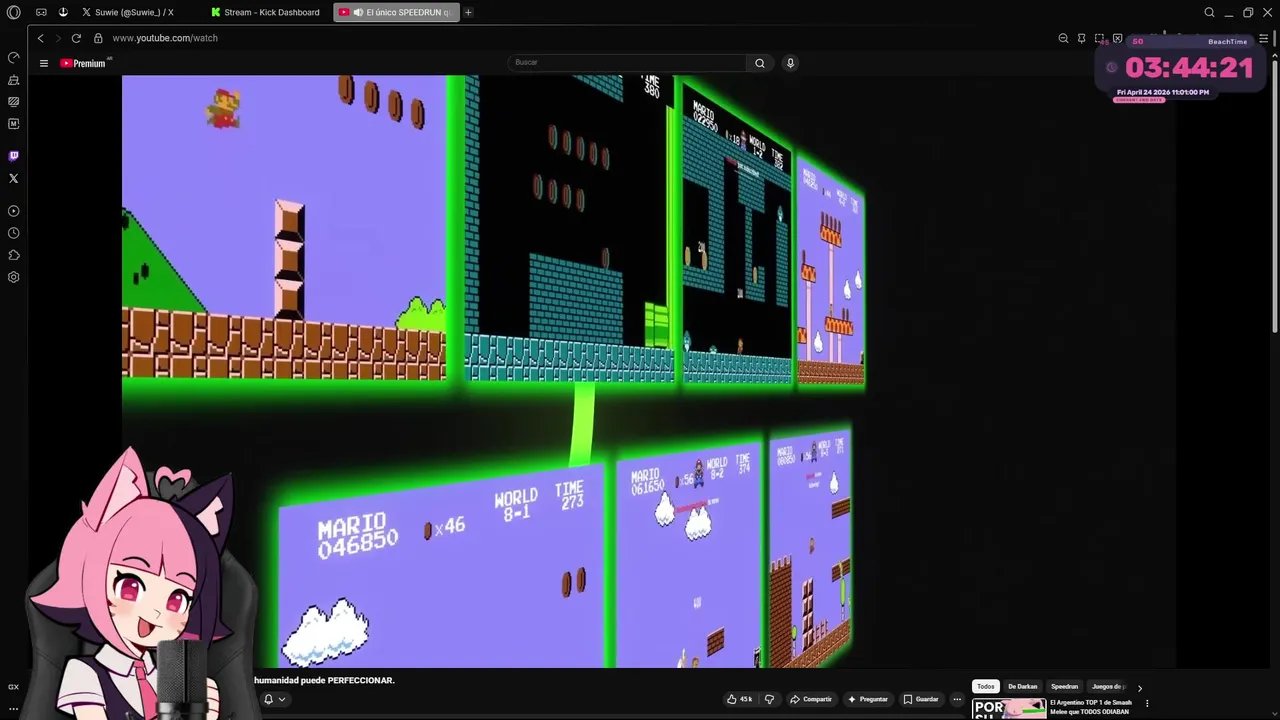The image size is (1280, 720).
Task: Like the video with 45 k likes
Action: pyautogui.click(x=740, y=699)
